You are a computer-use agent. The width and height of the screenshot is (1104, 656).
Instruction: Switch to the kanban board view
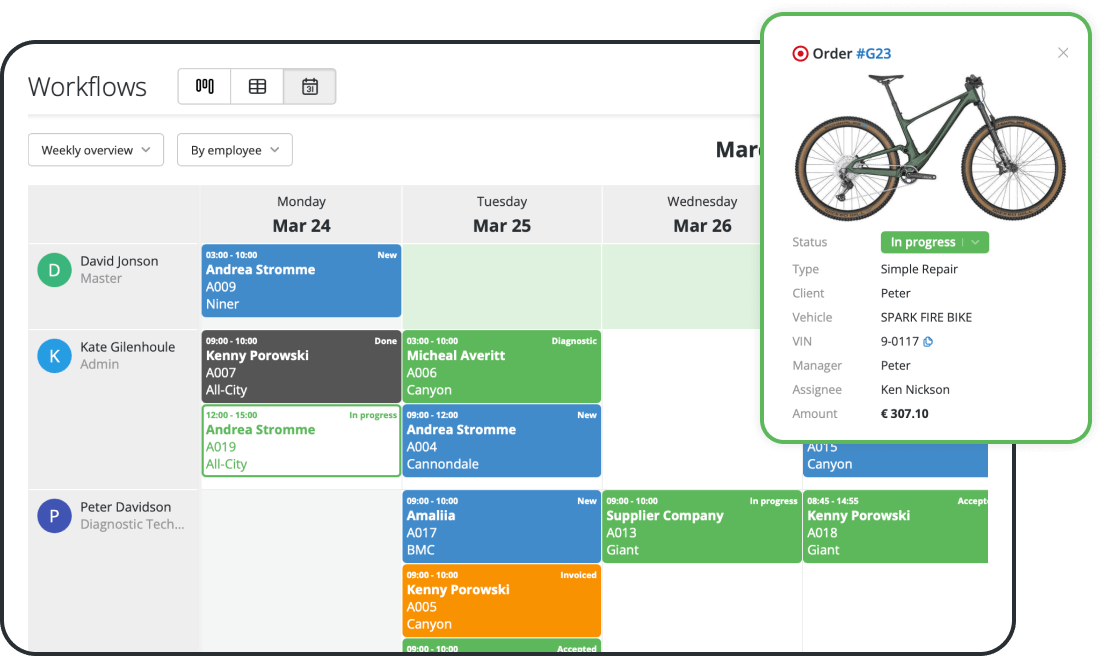point(205,87)
